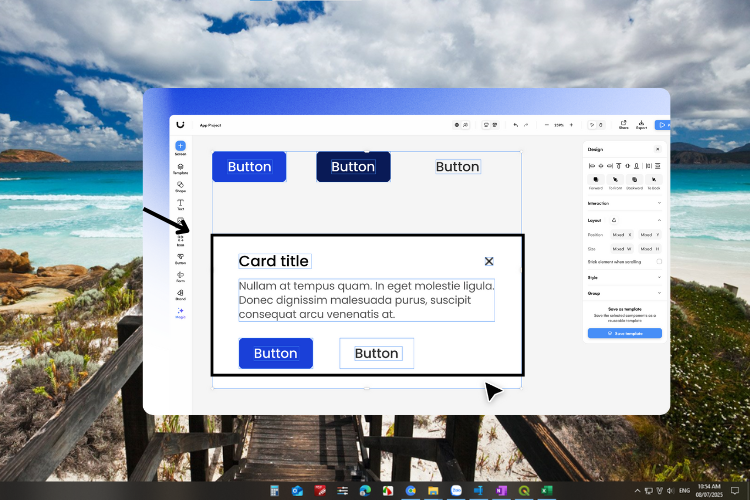Zoom in with the plus icon
750x500 pixels.
pos(571,125)
